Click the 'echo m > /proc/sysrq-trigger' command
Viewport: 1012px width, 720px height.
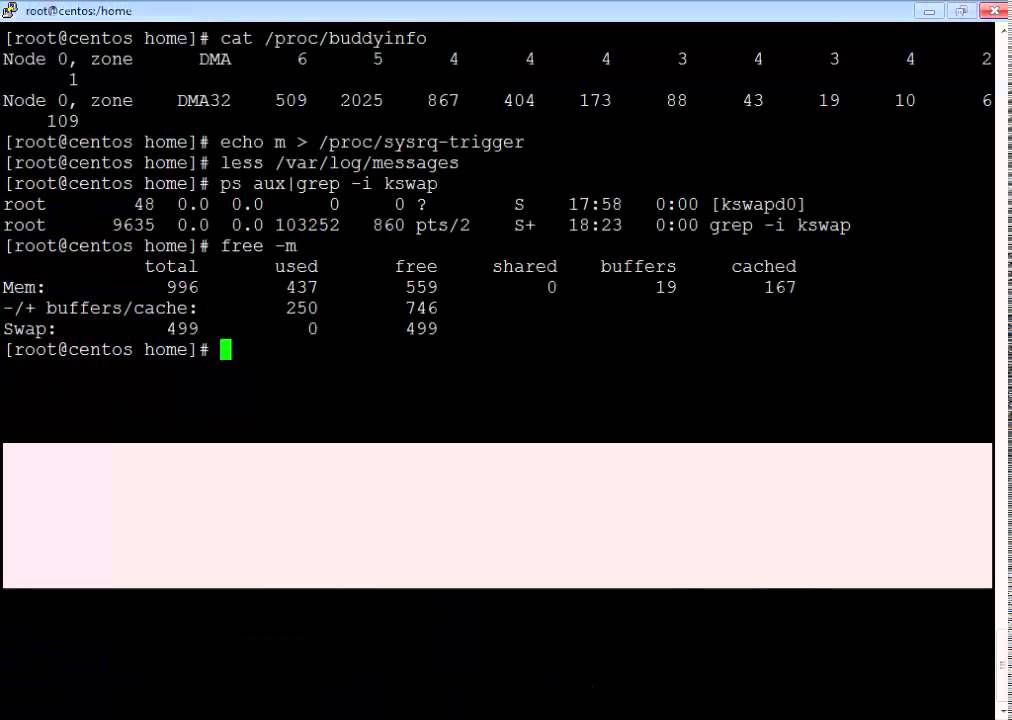coord(372,143)
